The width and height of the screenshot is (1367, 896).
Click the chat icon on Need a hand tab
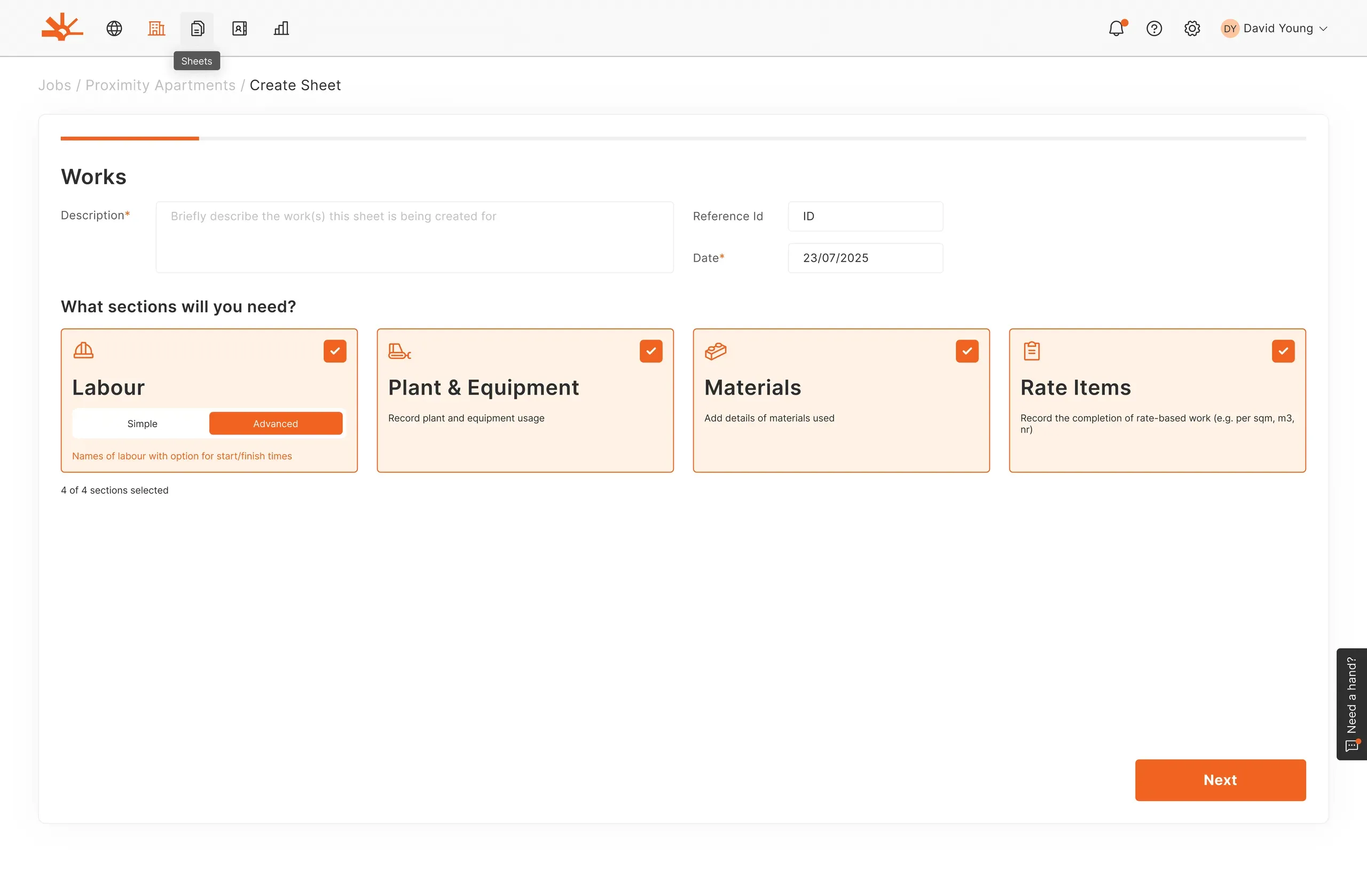1352,745
